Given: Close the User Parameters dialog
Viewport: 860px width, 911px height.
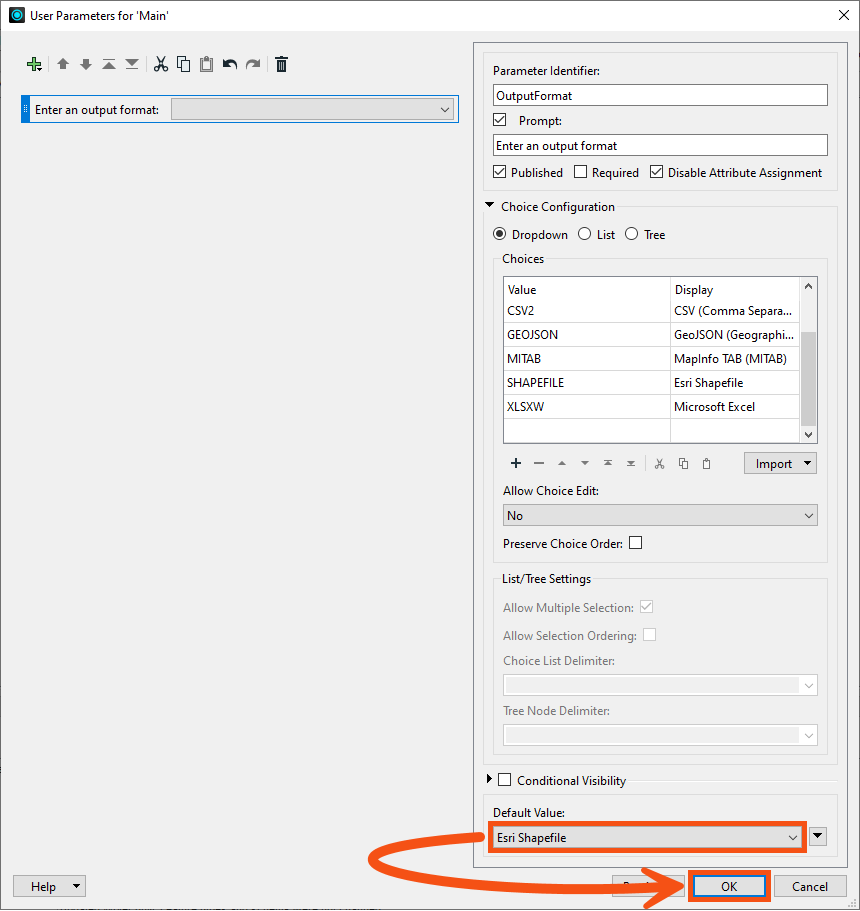Looking at the screenshot, I should point(844,15).
